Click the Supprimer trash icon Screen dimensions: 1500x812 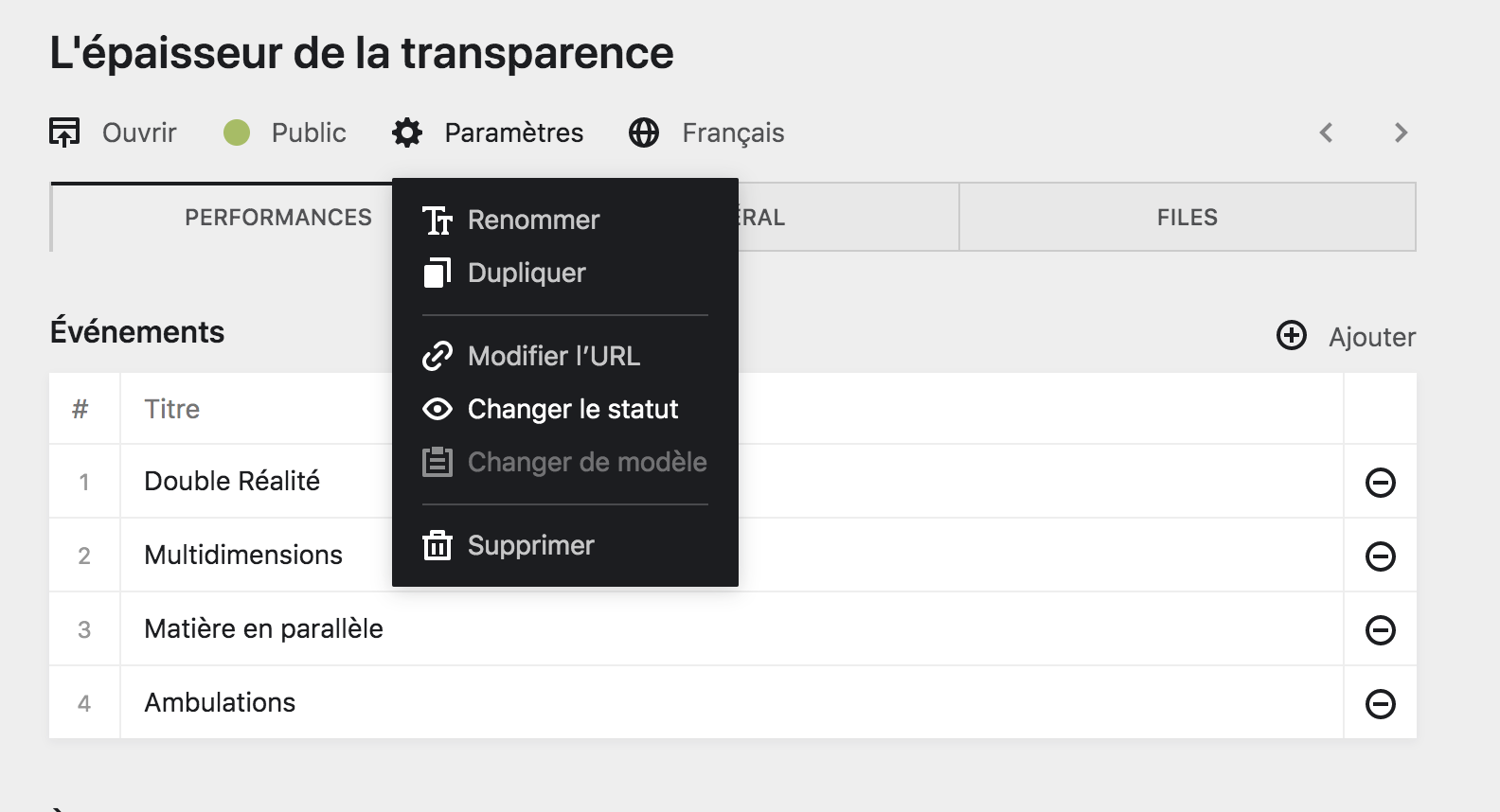coord(437,545)
